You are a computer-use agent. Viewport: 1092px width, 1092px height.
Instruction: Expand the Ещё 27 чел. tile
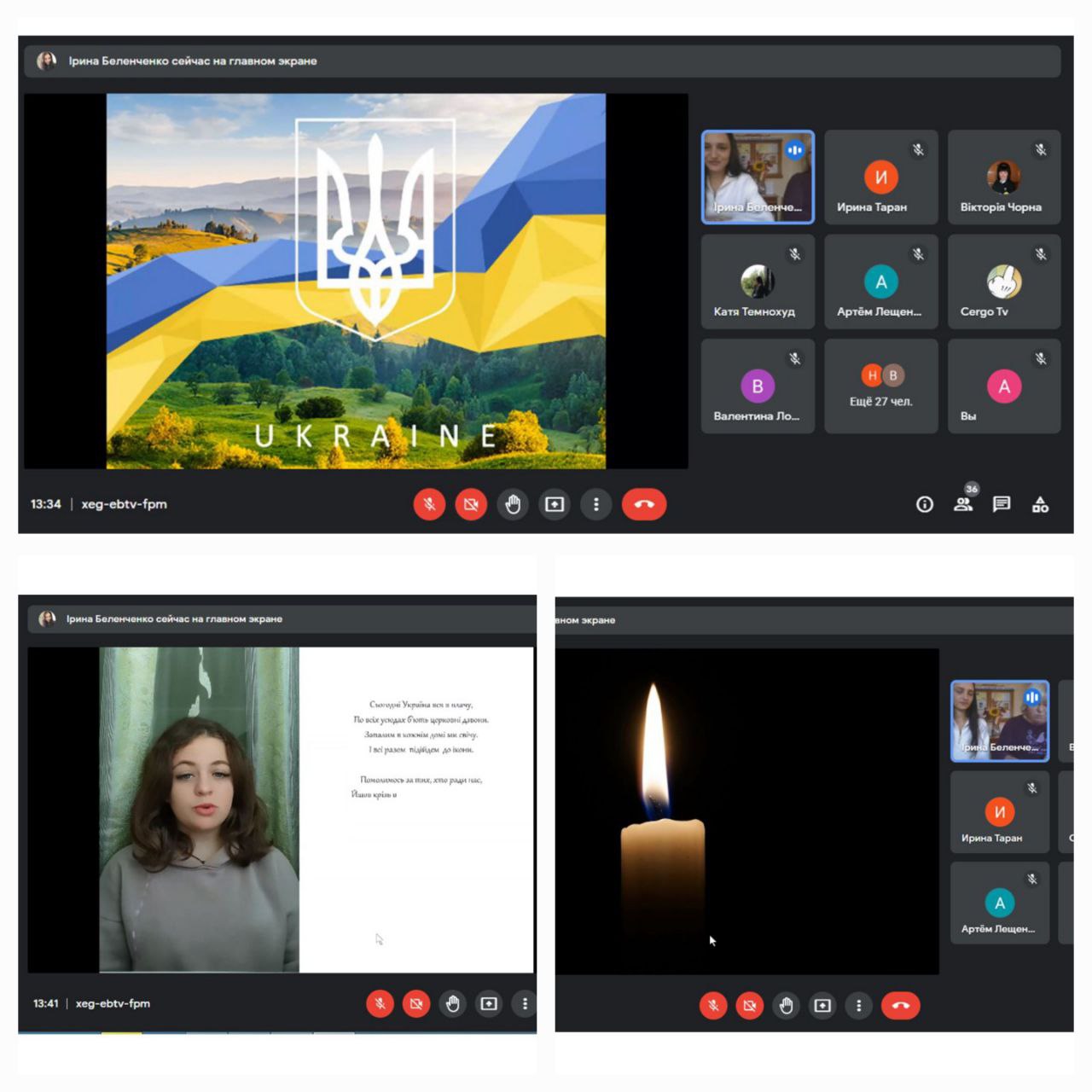pyautogui.click(x=881, y=386)
